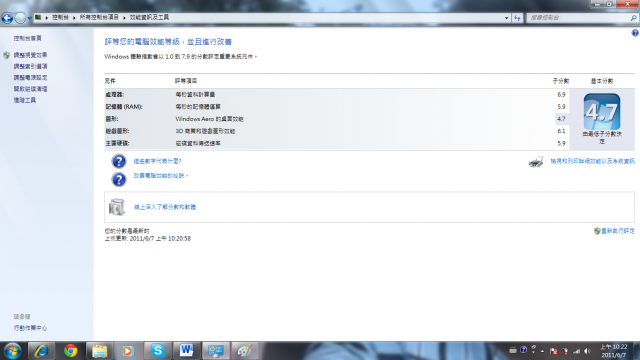Image resolution: width=640 pixels, height=360 pixels.
Task: Click the shield icon beside 調整視覺效果
Action: click(x=6, y=55)
